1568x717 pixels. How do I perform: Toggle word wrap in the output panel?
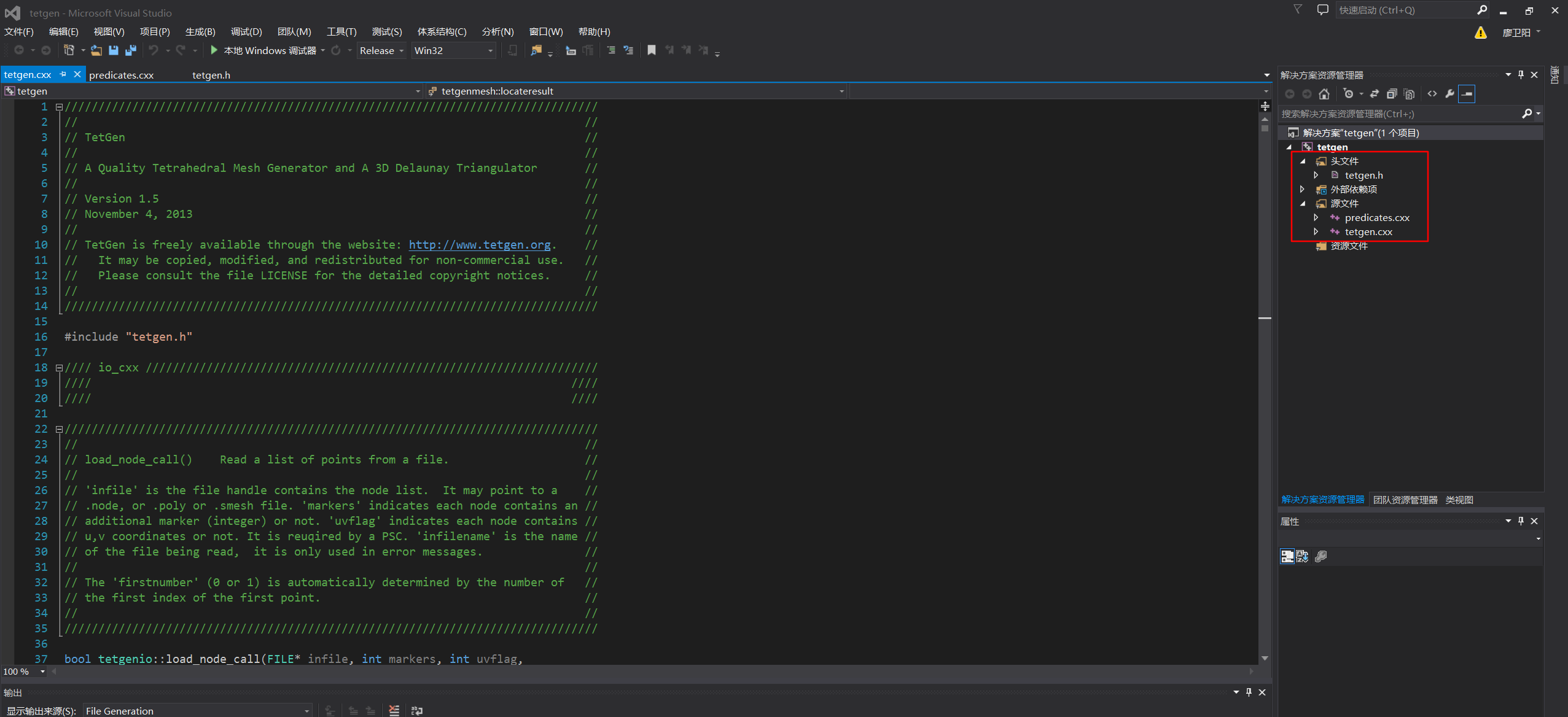pos(417,710)
